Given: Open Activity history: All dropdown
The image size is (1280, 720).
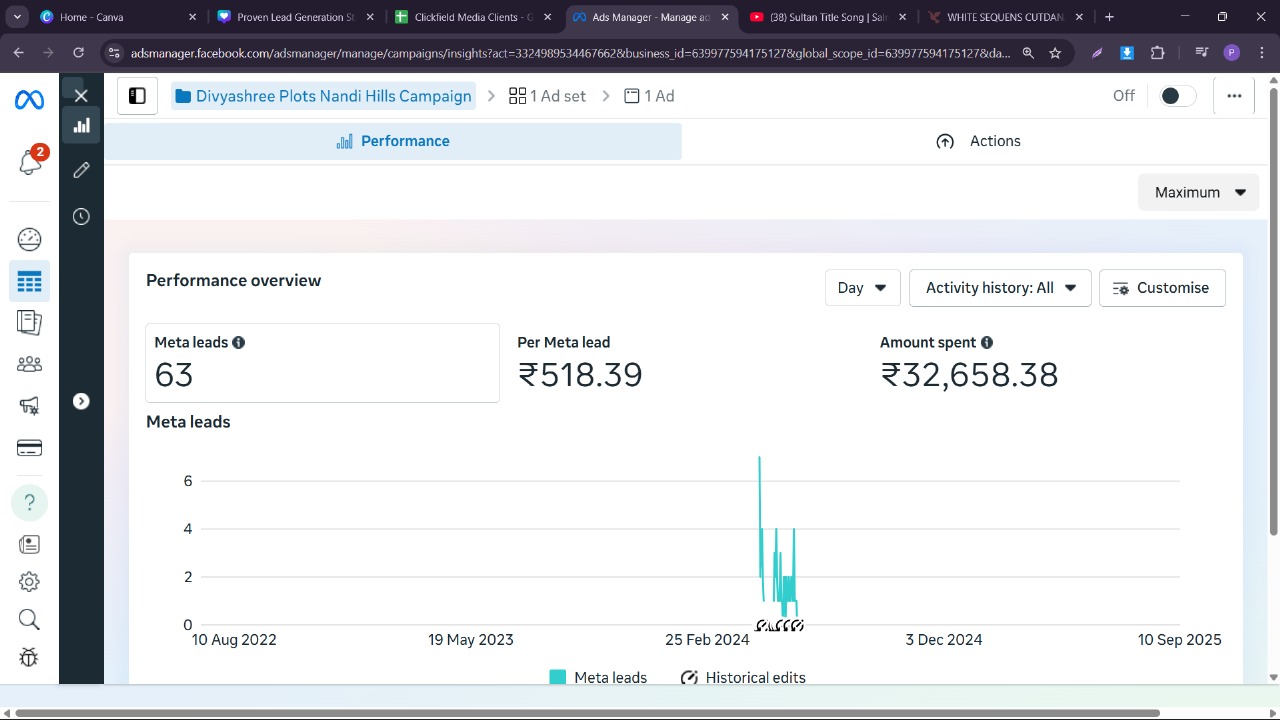Looking at the screenshot, I should click(x=1000, y=288).
